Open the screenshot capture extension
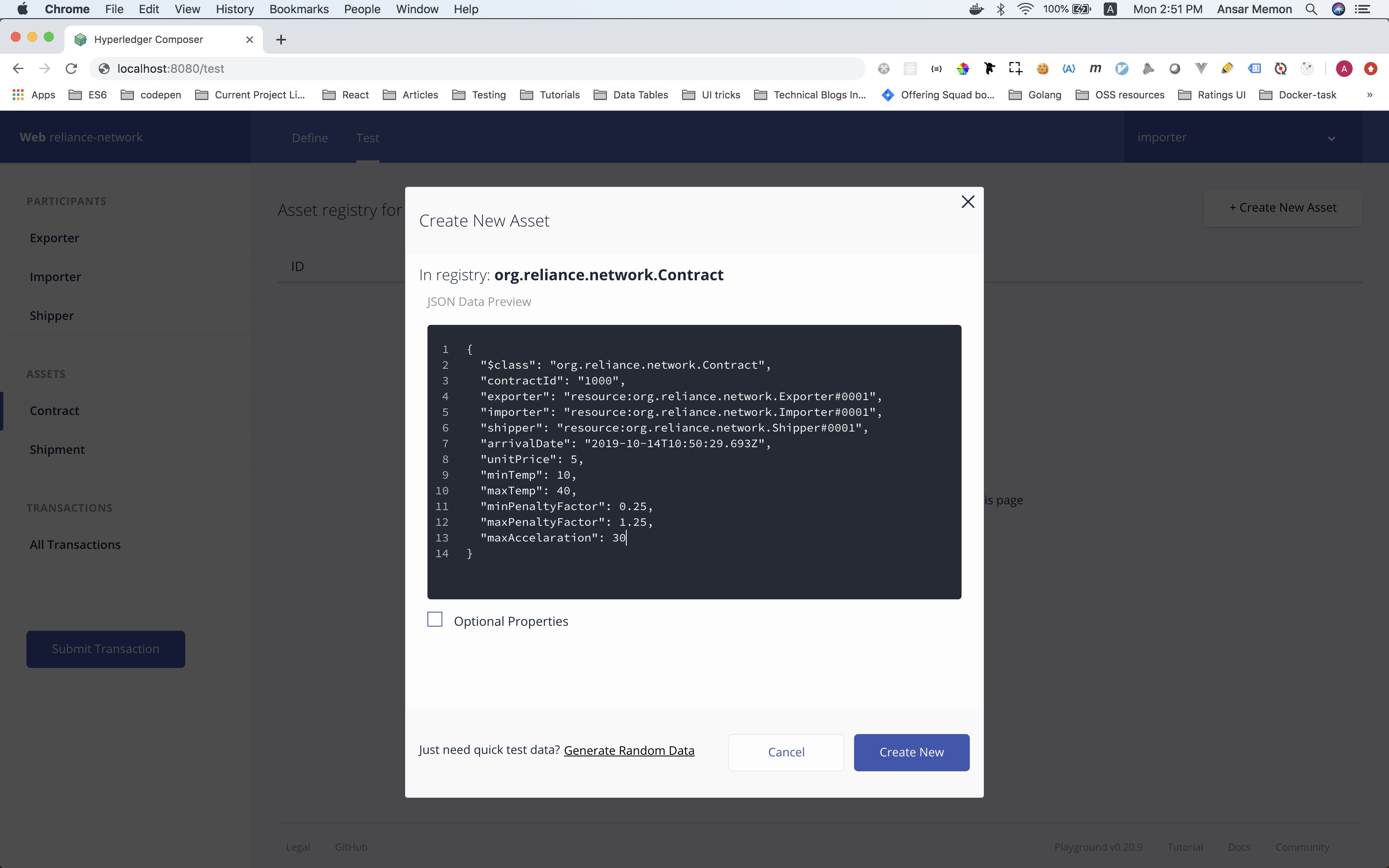Image resolution: width=1389 pixels, height=868 pixels. pyautogui.click(x=1015, y=68)
